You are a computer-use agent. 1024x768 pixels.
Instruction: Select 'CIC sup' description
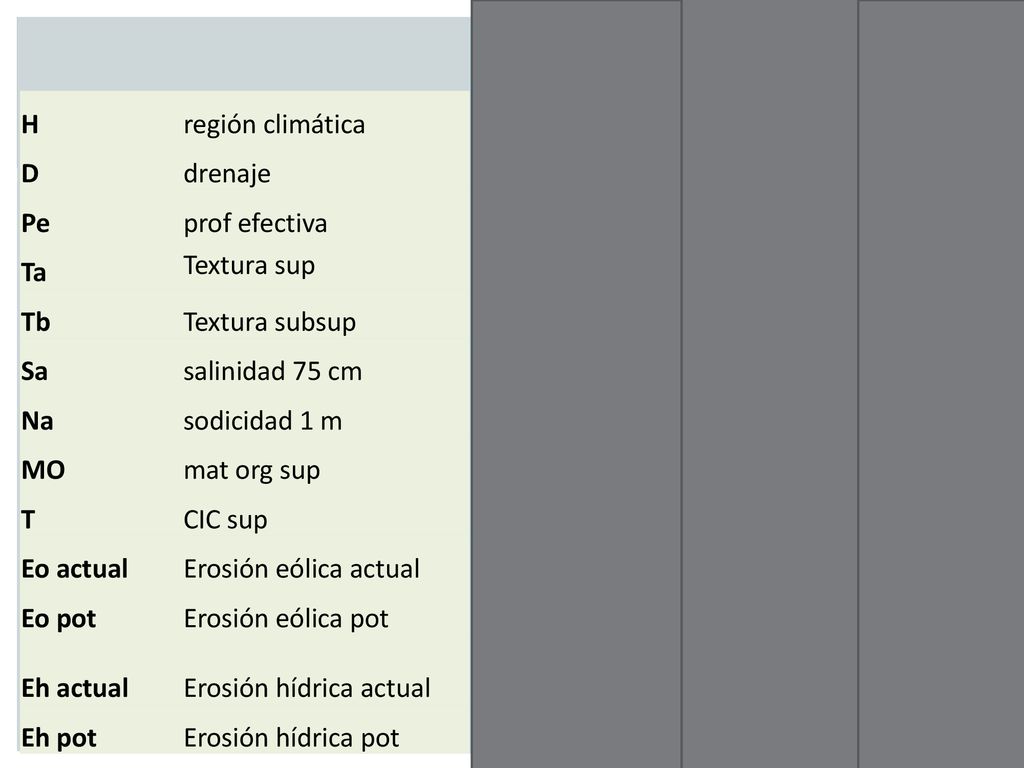pos(226,520)
